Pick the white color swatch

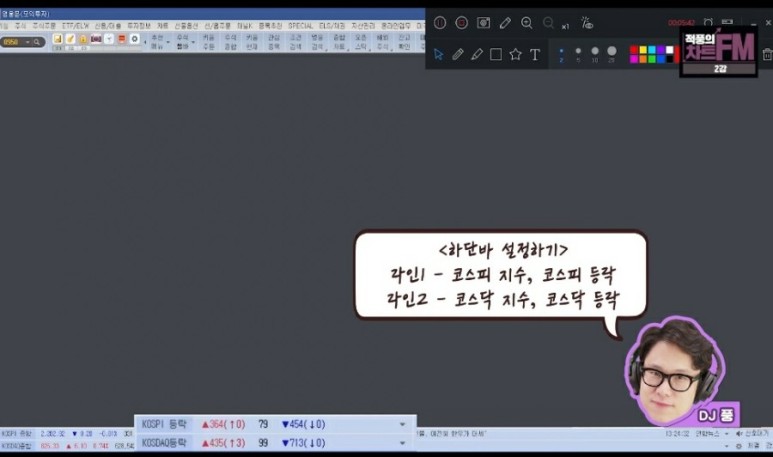coord(669,50)
